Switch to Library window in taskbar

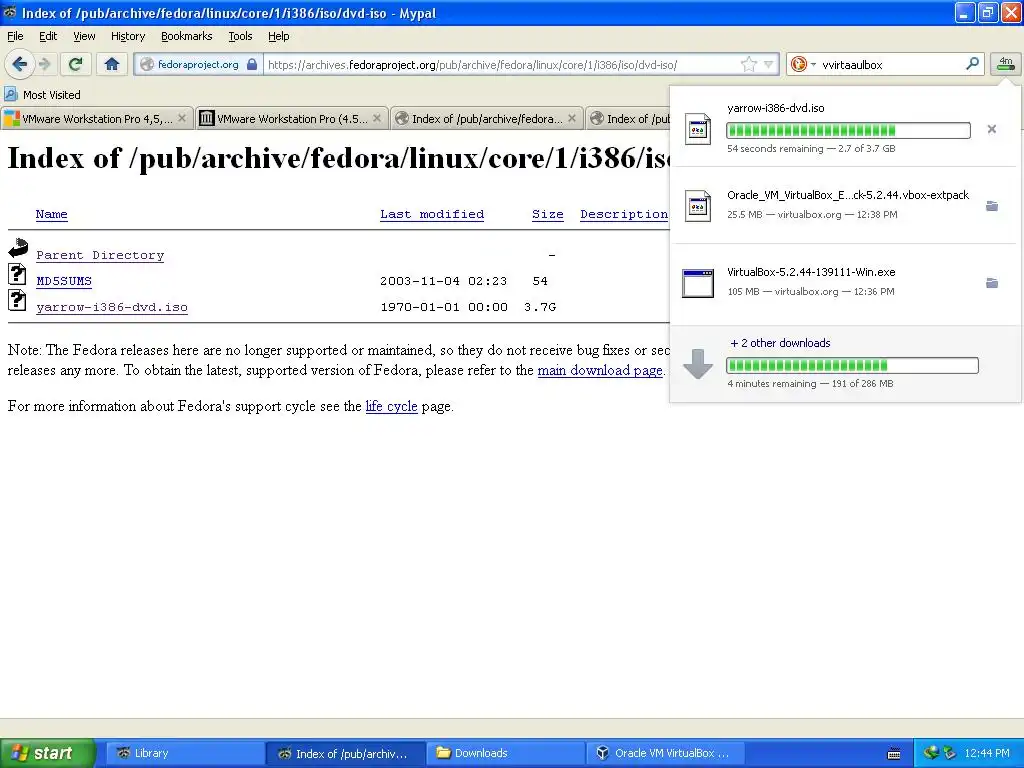click(x=184, y=753)
